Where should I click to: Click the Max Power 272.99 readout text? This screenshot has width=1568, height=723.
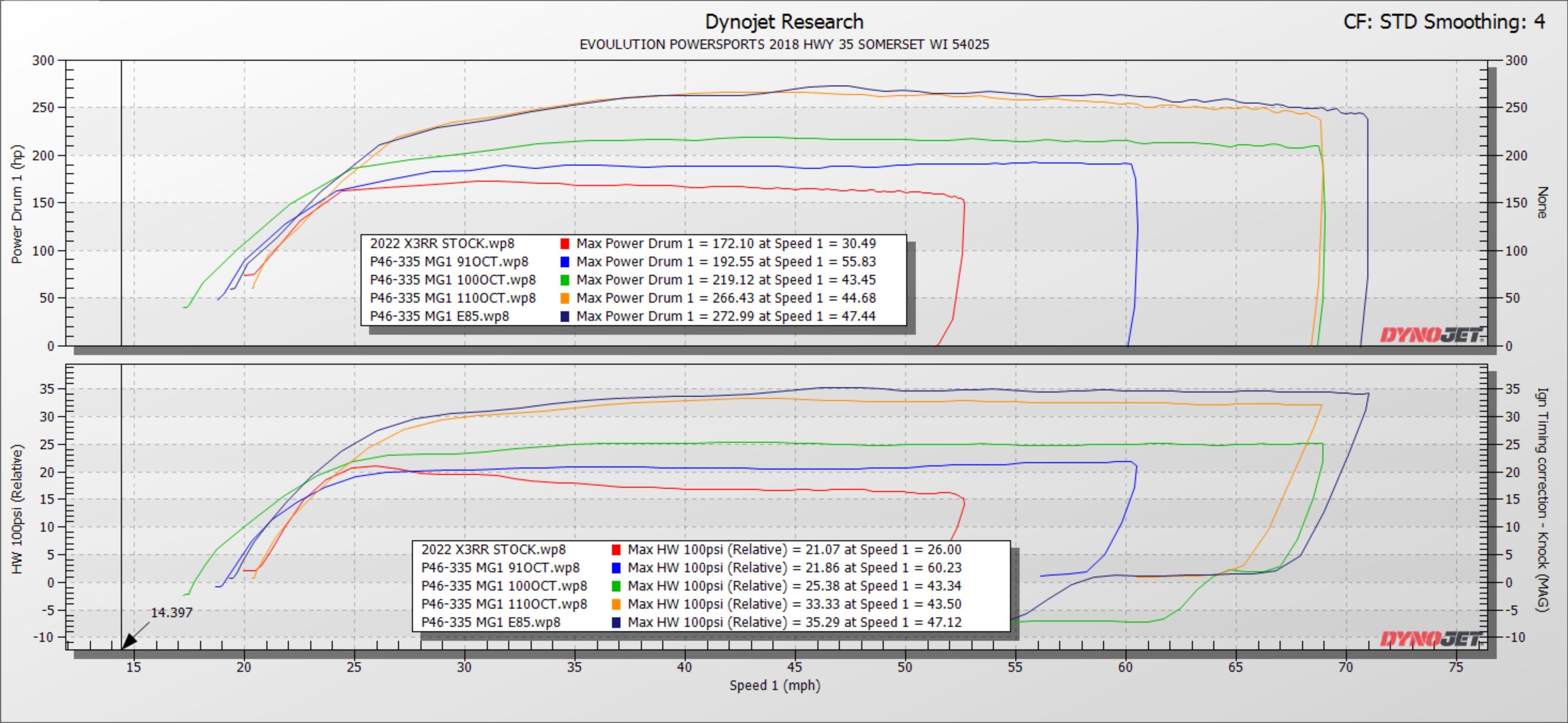point(725,317)
